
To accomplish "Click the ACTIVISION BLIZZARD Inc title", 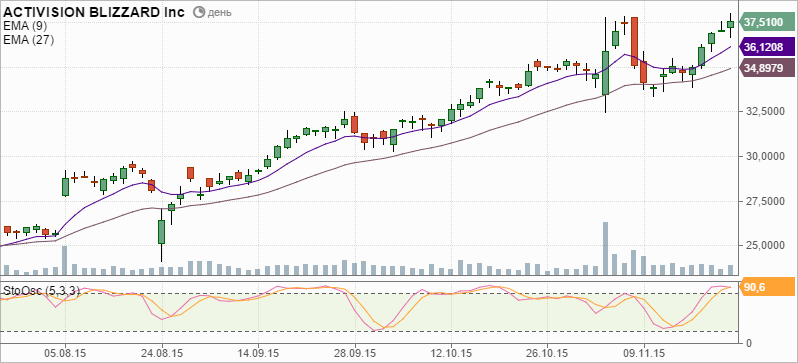I will point(94,12).
